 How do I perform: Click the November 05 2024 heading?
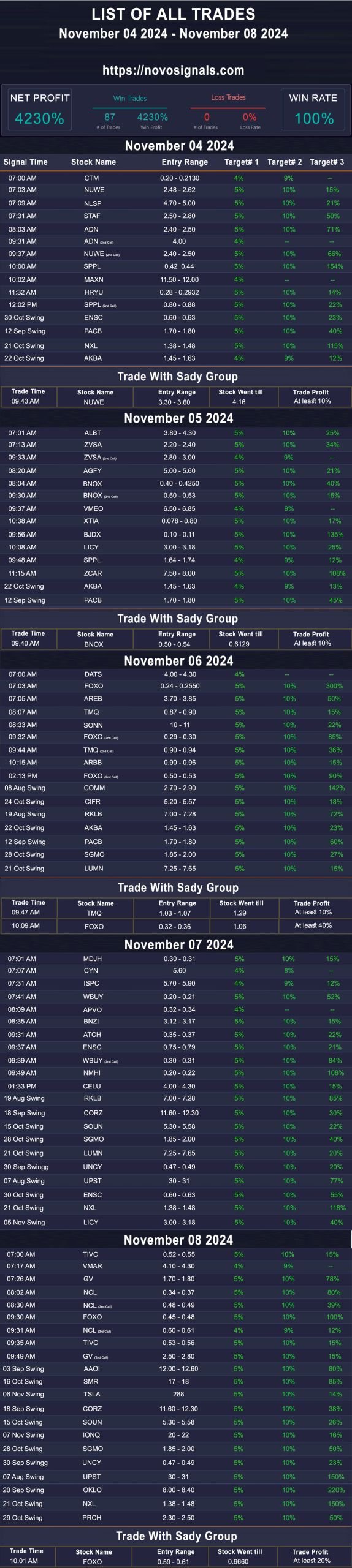[x=178, y=418]
